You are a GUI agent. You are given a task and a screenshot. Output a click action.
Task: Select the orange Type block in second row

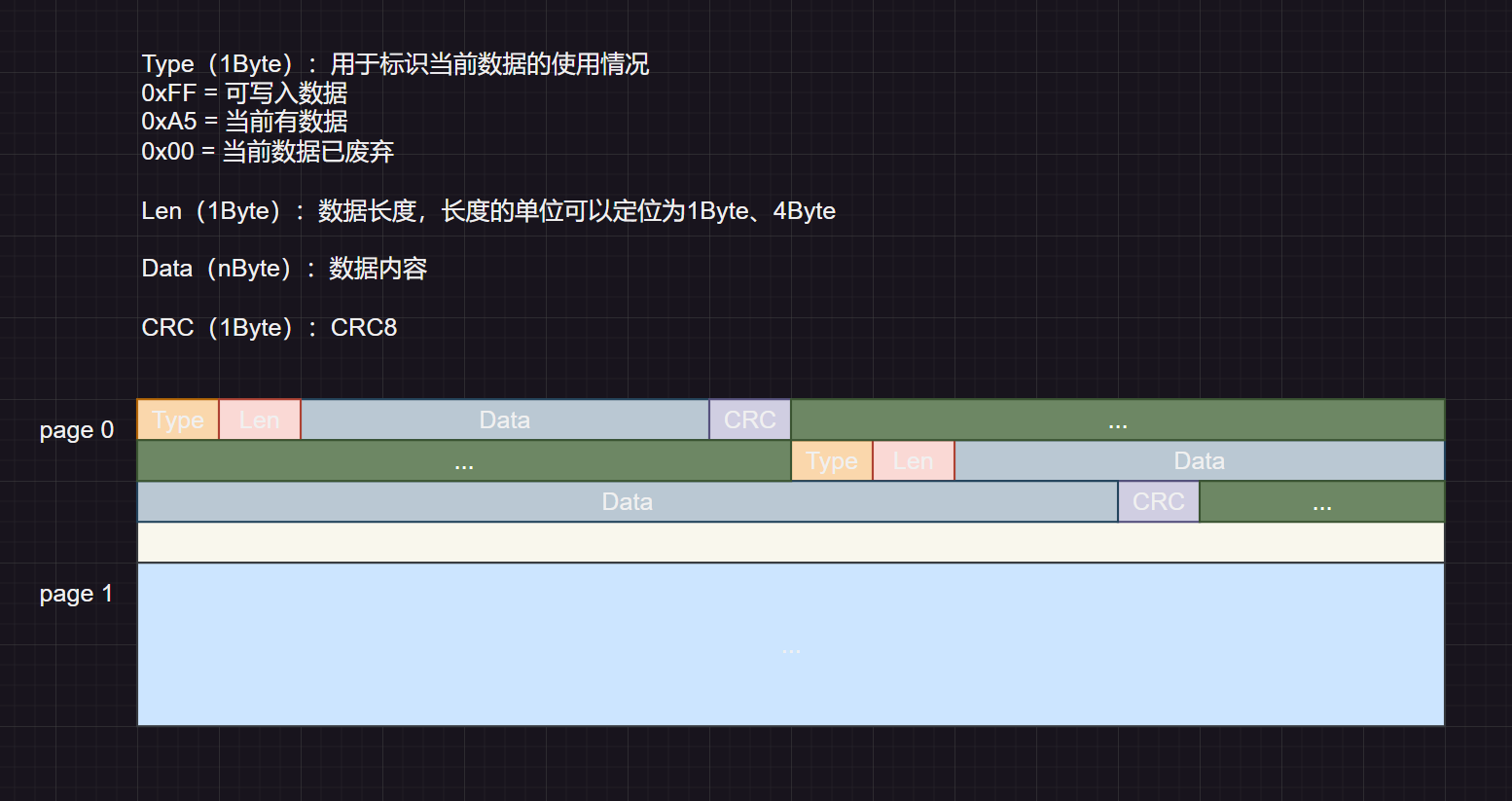pyautogui.click(x=832, y=461)
